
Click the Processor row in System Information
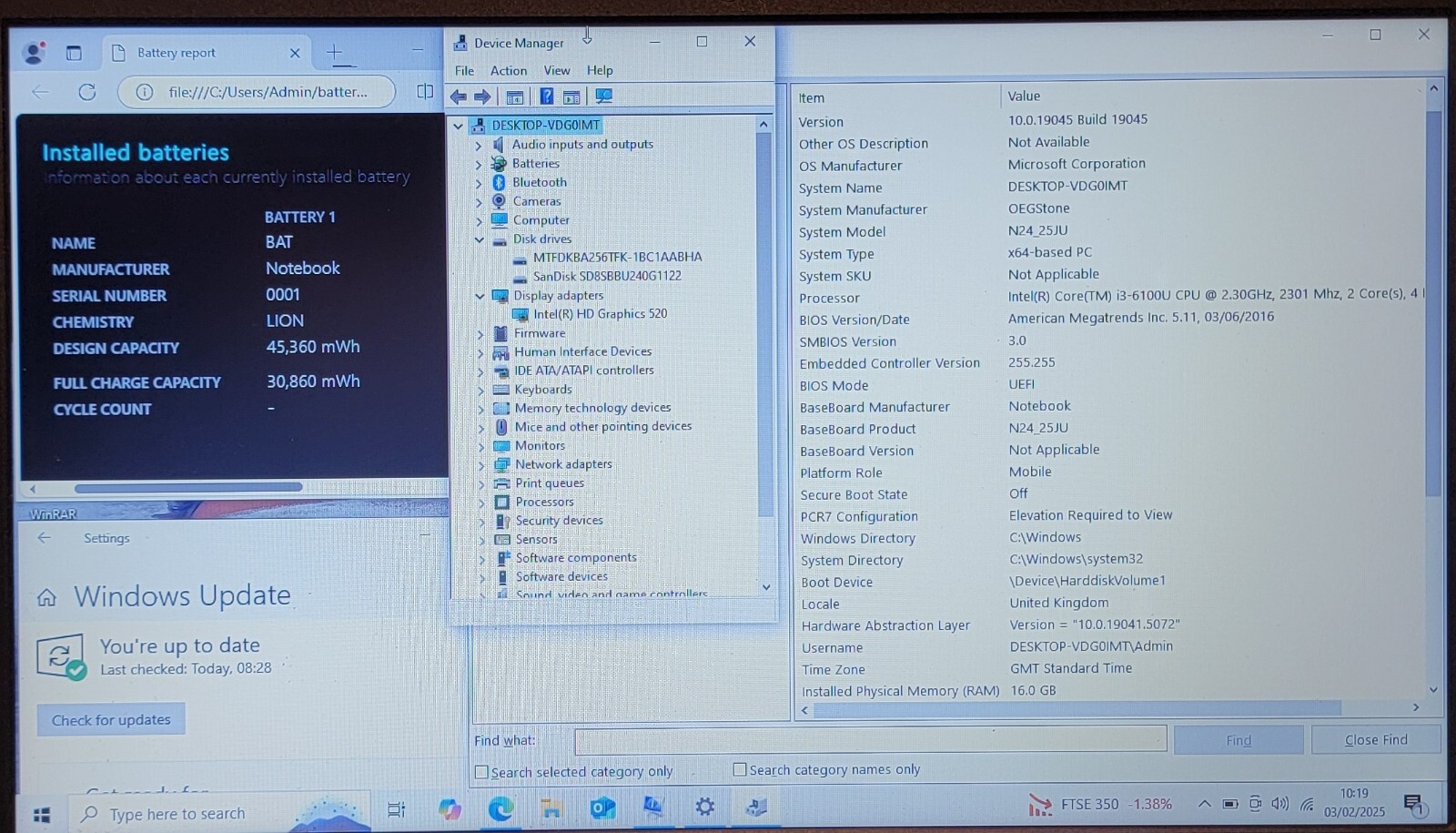tap(1110, 297)
